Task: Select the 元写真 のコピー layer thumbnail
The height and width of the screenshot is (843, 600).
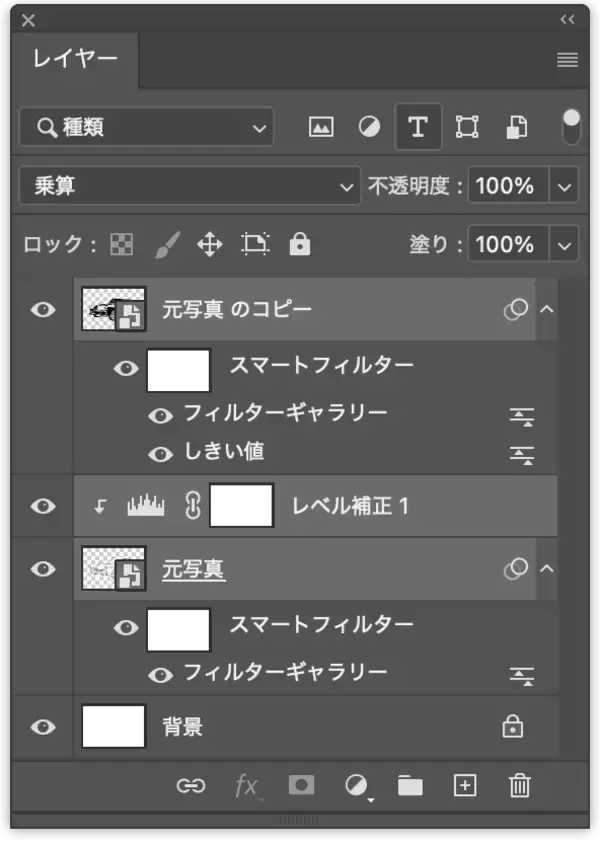Action: pyautogui.click(x=113, y=309)
